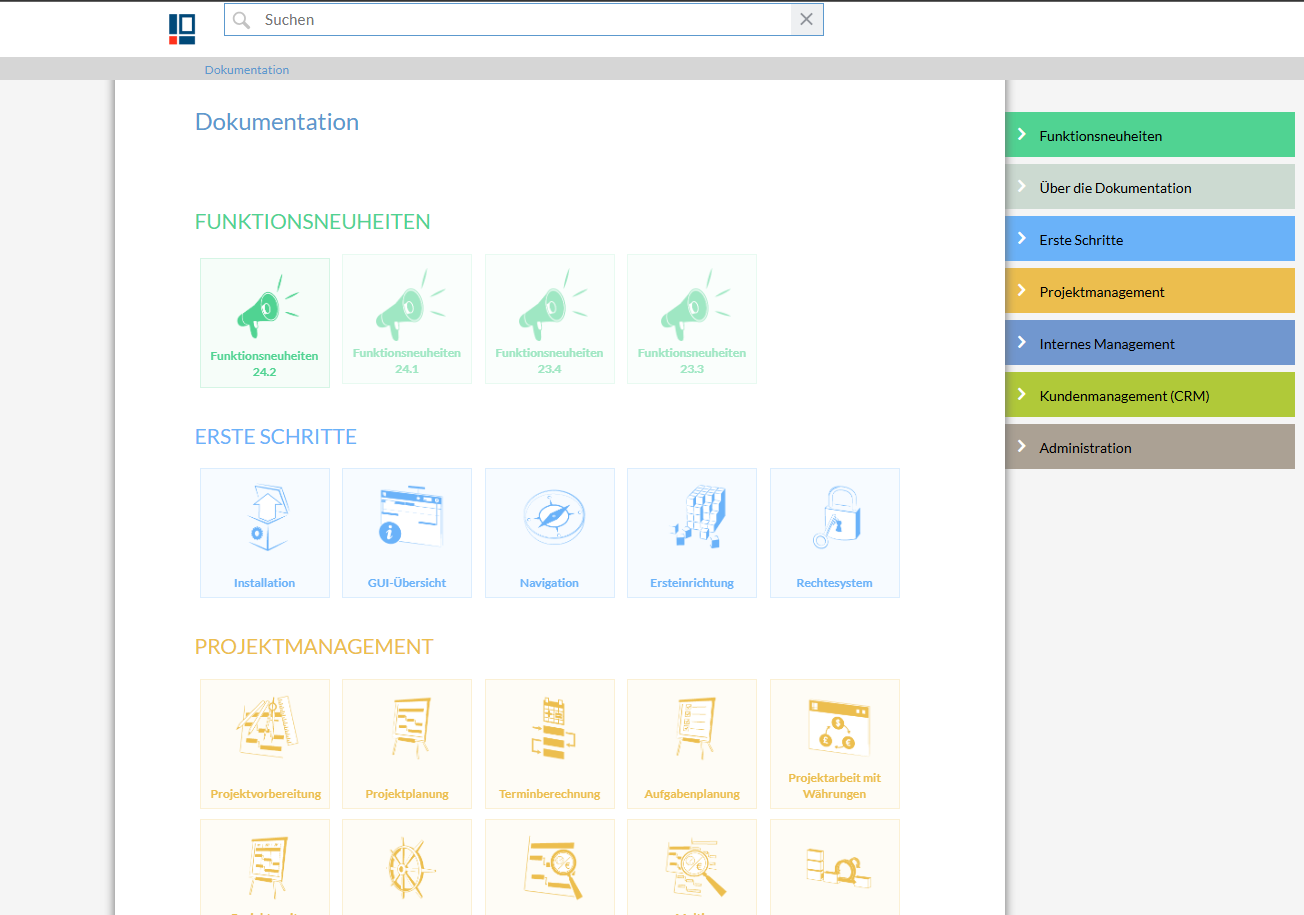Open the Rechtesystem padlock icon tile

click(835, 533)
